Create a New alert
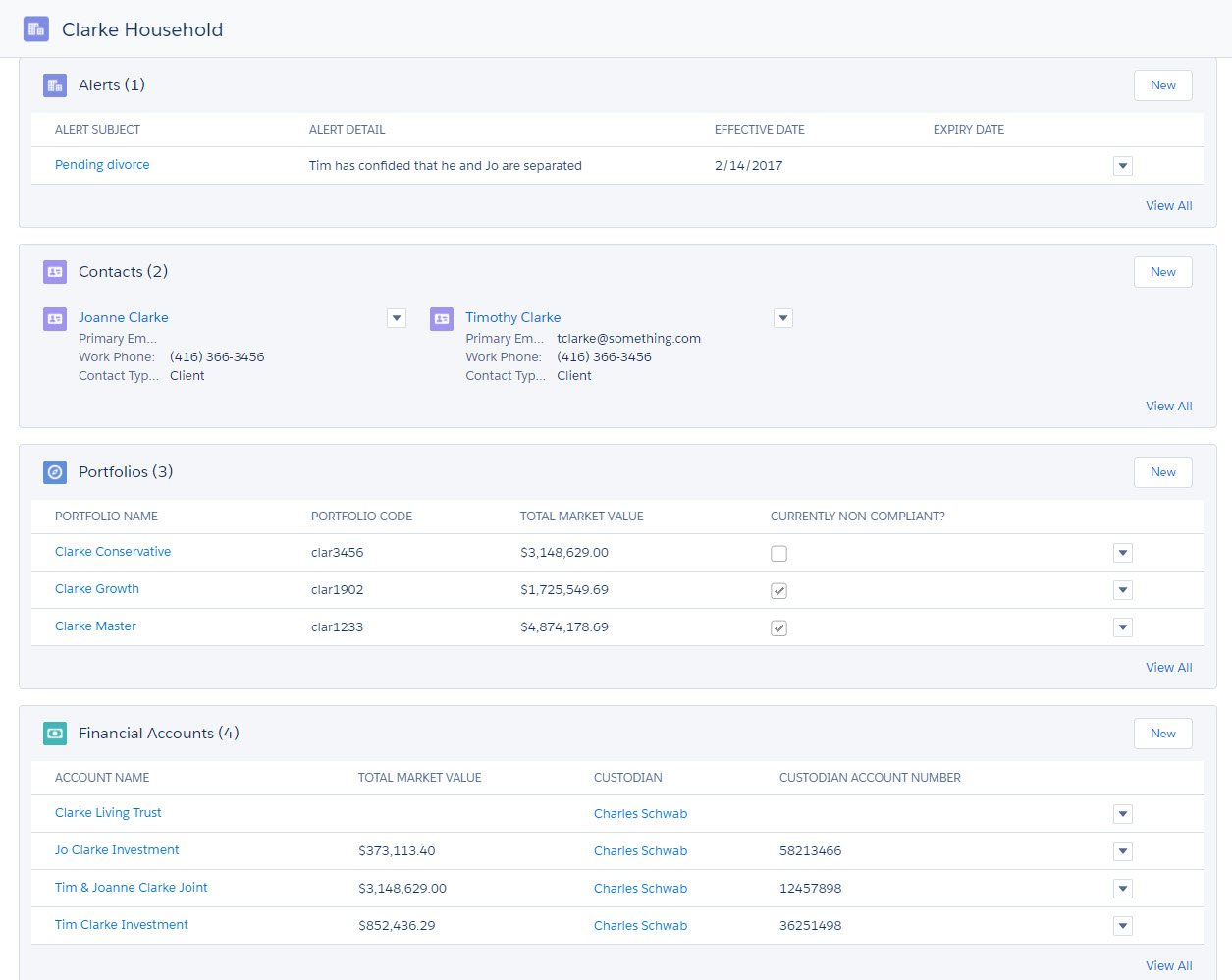The image size is (1232, 980). pyautogui.click(x=1162, y=85)
